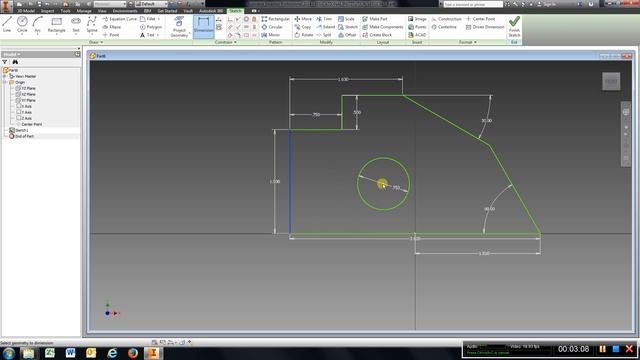
Task: Open the browser filter icon
Action: point(4,62)
